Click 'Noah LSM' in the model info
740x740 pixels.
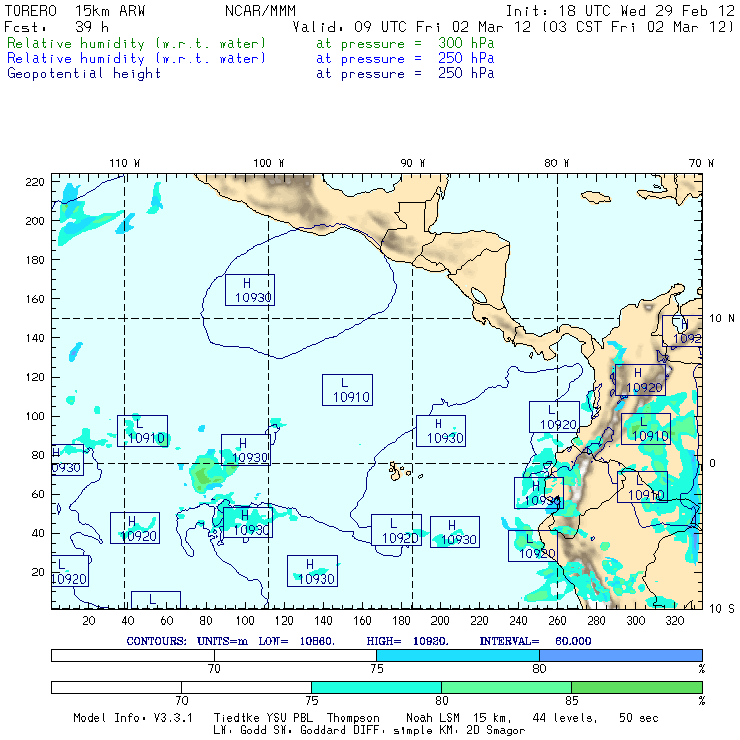[433, 718]
